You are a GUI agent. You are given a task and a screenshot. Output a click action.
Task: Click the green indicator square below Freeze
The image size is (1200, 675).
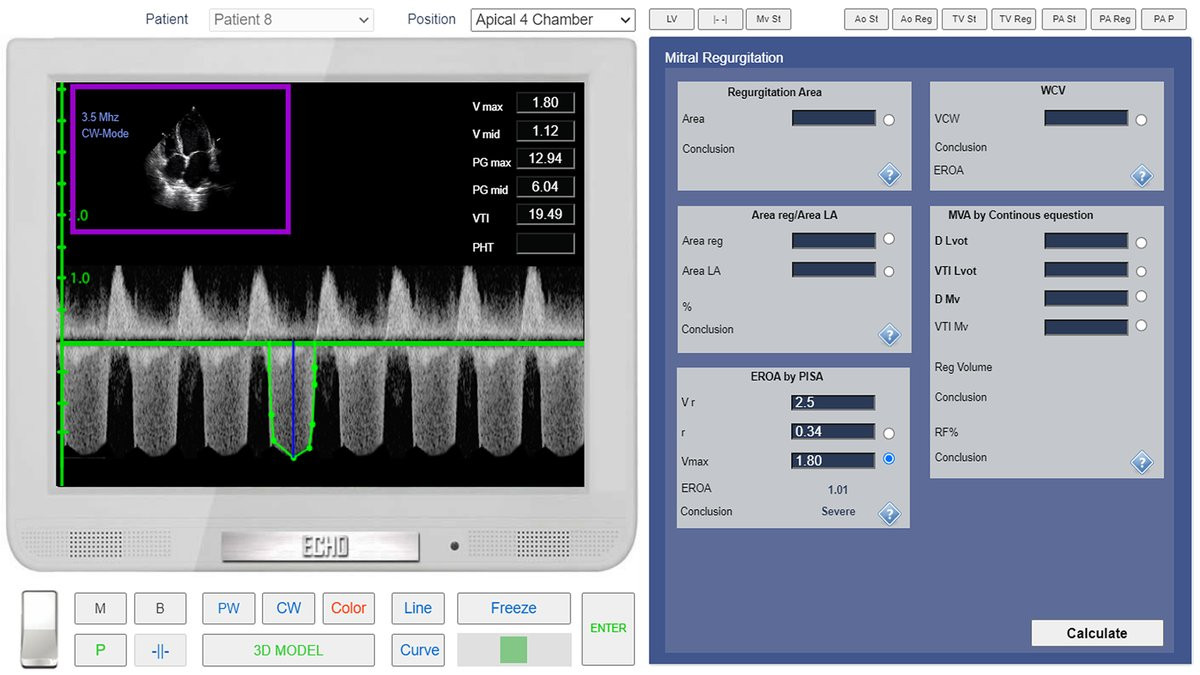pos(513,649)
